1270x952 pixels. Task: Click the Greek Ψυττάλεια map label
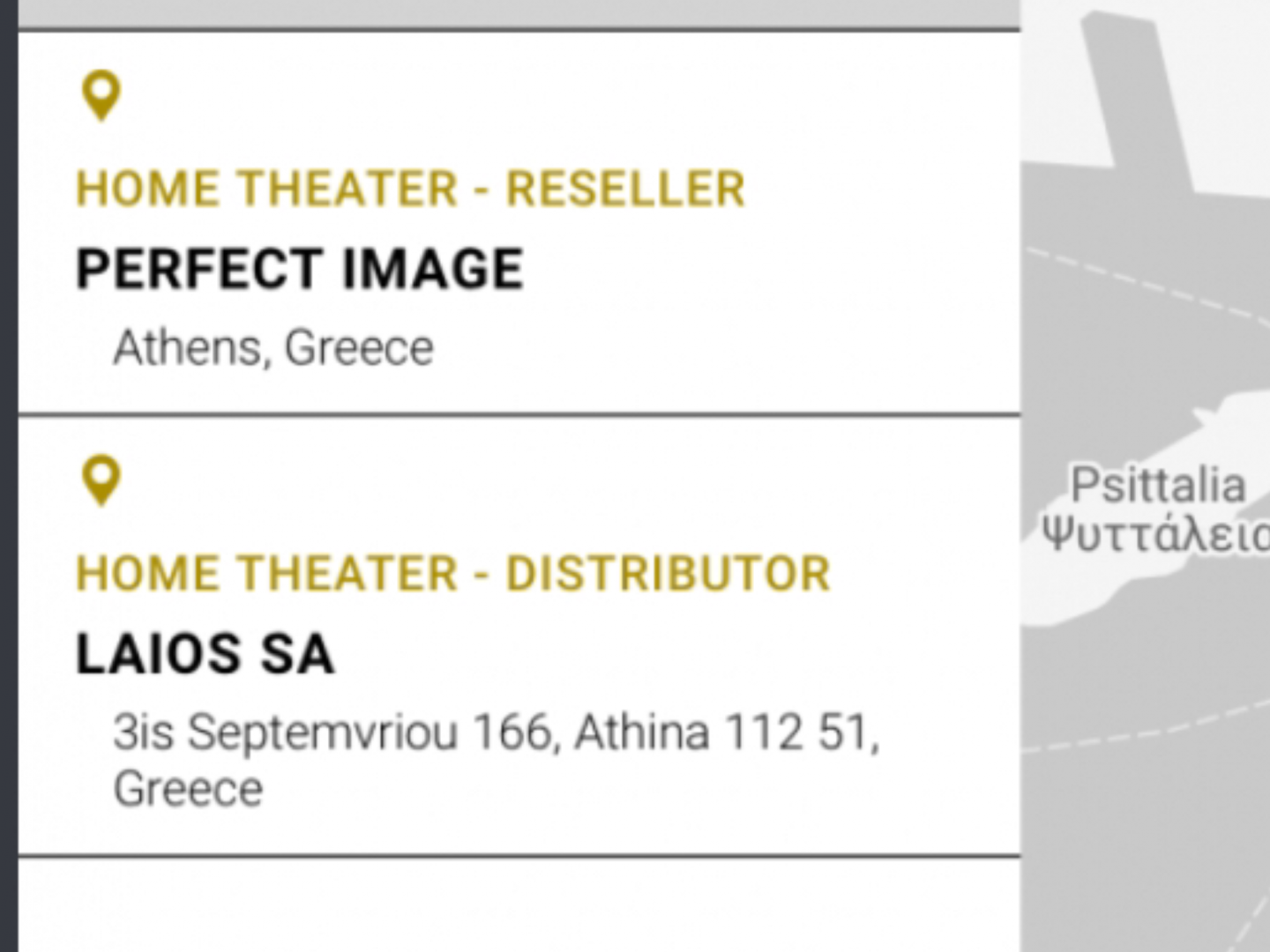pyautogui.click(x=1155, y=534)
